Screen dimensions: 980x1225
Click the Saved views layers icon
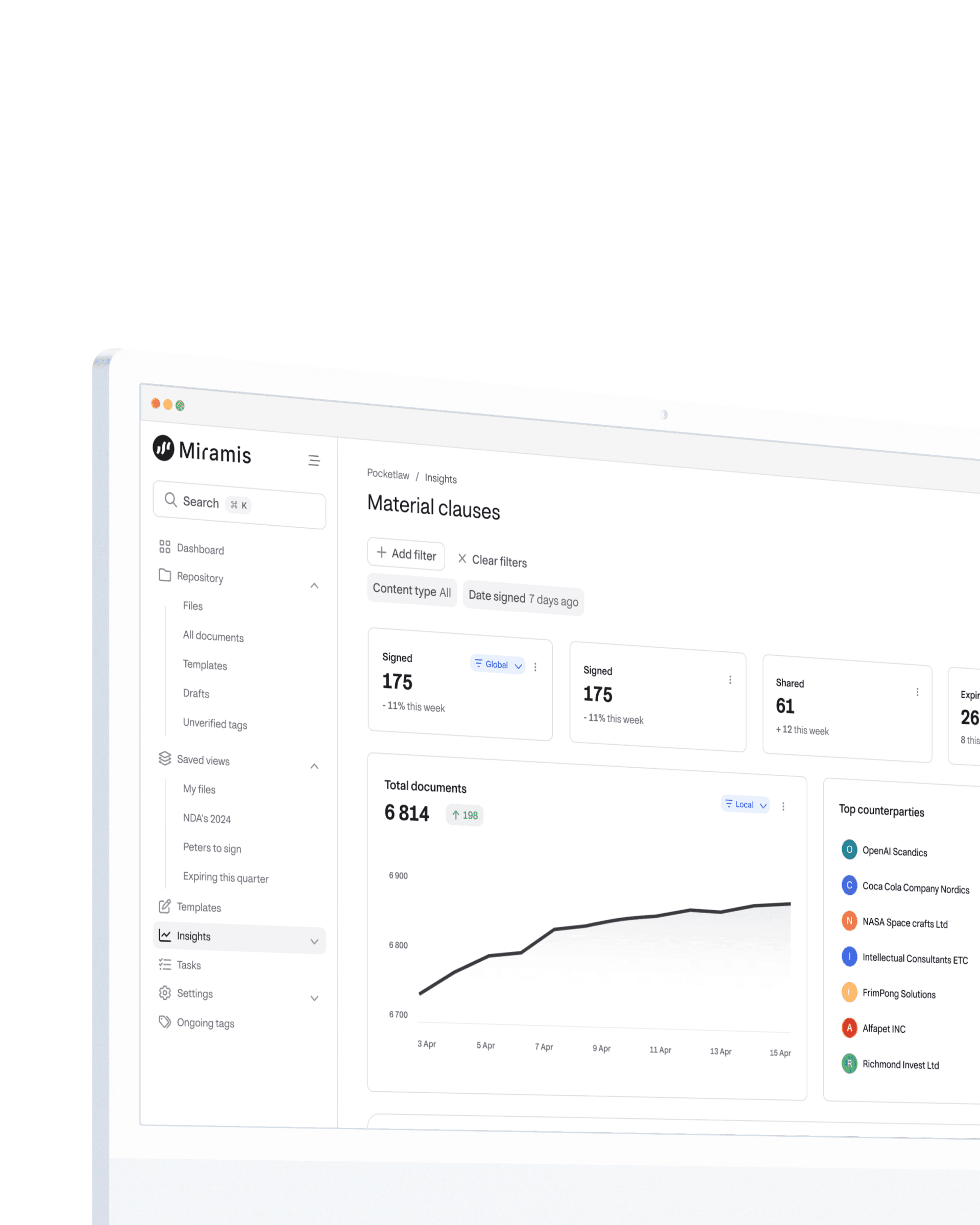pyautogui.click(x=165, y=758)
